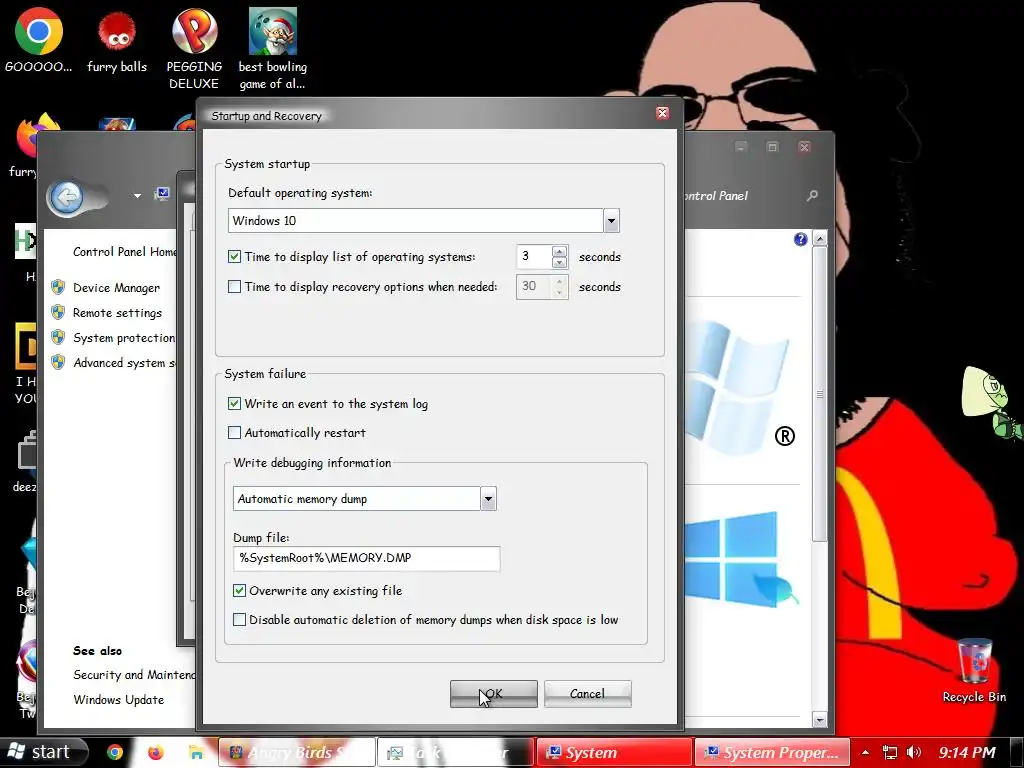Click the System window scrollbar thumb

pos(820,394)
